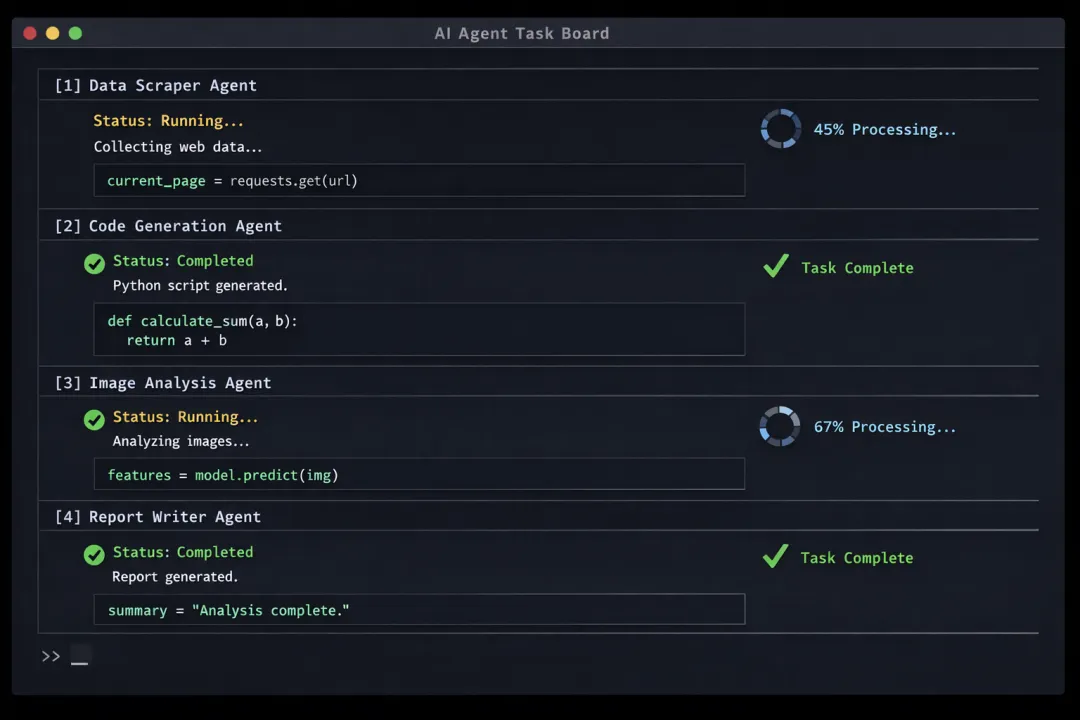Click Code Generation Task Complete checkmark
The width and height of the screenshot is (1080, 720).
[776, 267]
